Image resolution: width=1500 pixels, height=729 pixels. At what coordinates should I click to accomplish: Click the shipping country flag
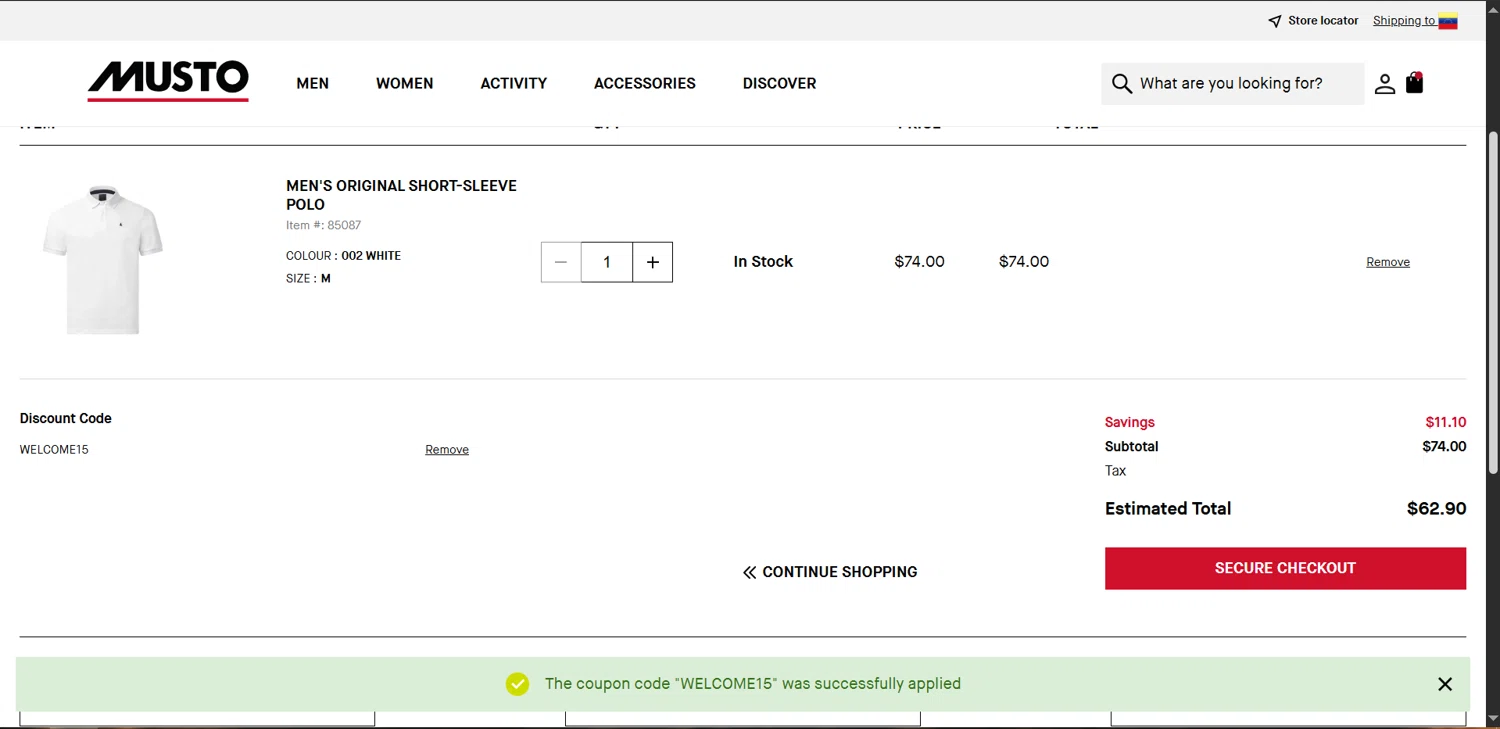tap(1448, 21)
